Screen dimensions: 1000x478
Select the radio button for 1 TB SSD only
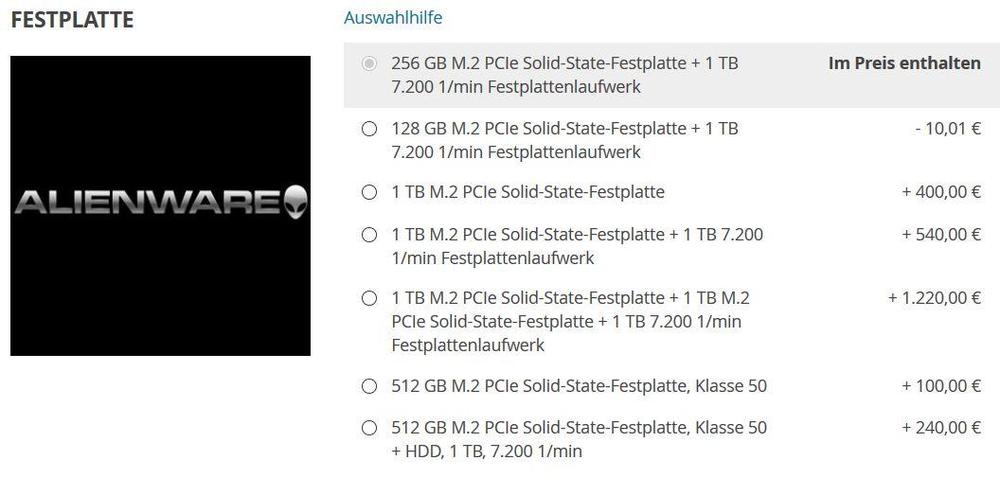(369, 192)
